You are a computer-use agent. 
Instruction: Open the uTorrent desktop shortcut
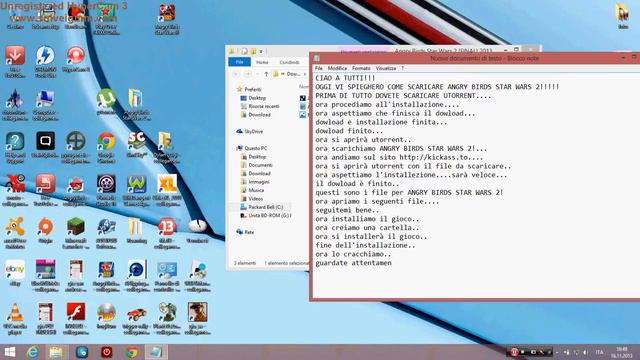click(x=106, y=102)
